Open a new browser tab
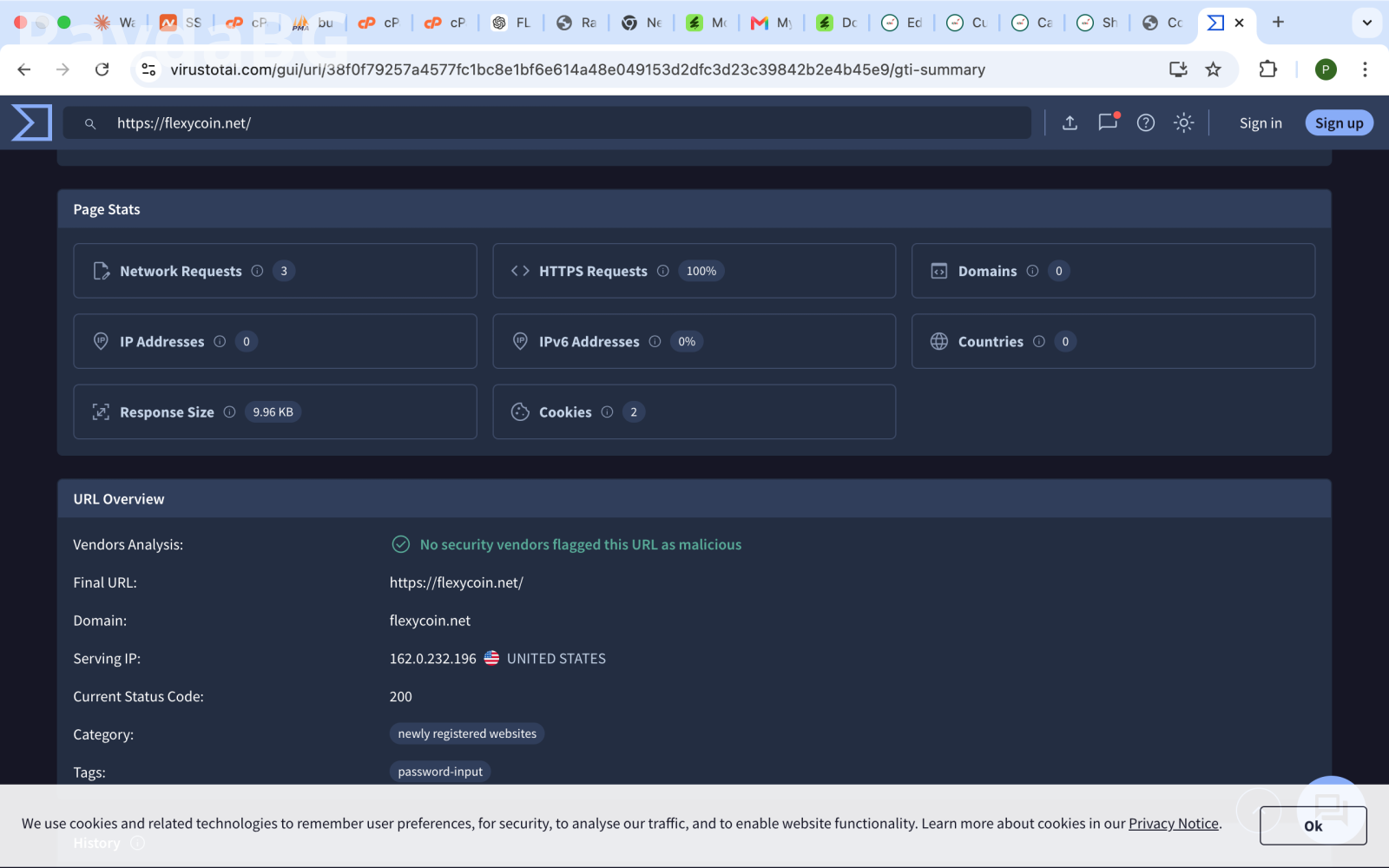 point(1278,23)
